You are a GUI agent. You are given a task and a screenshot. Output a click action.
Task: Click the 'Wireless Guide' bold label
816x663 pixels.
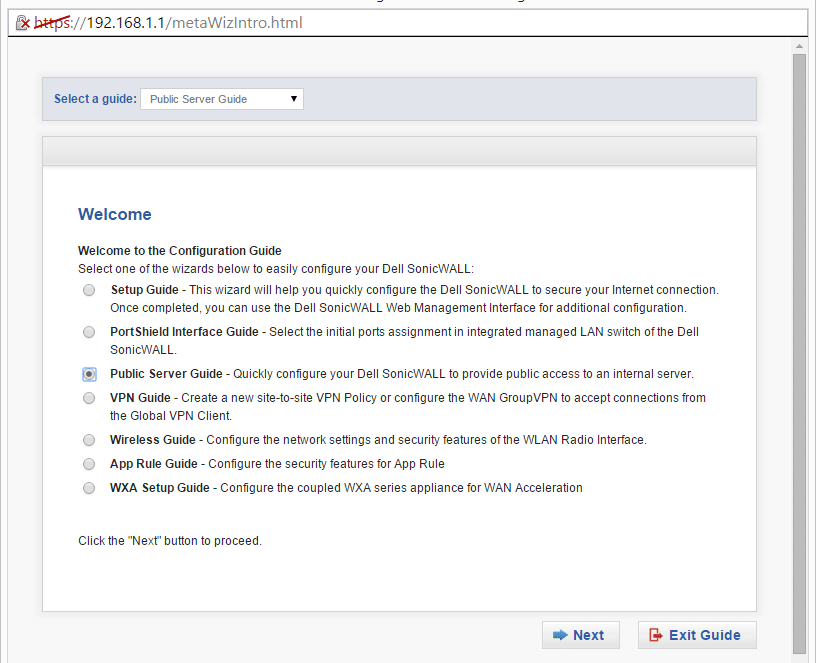152,440
